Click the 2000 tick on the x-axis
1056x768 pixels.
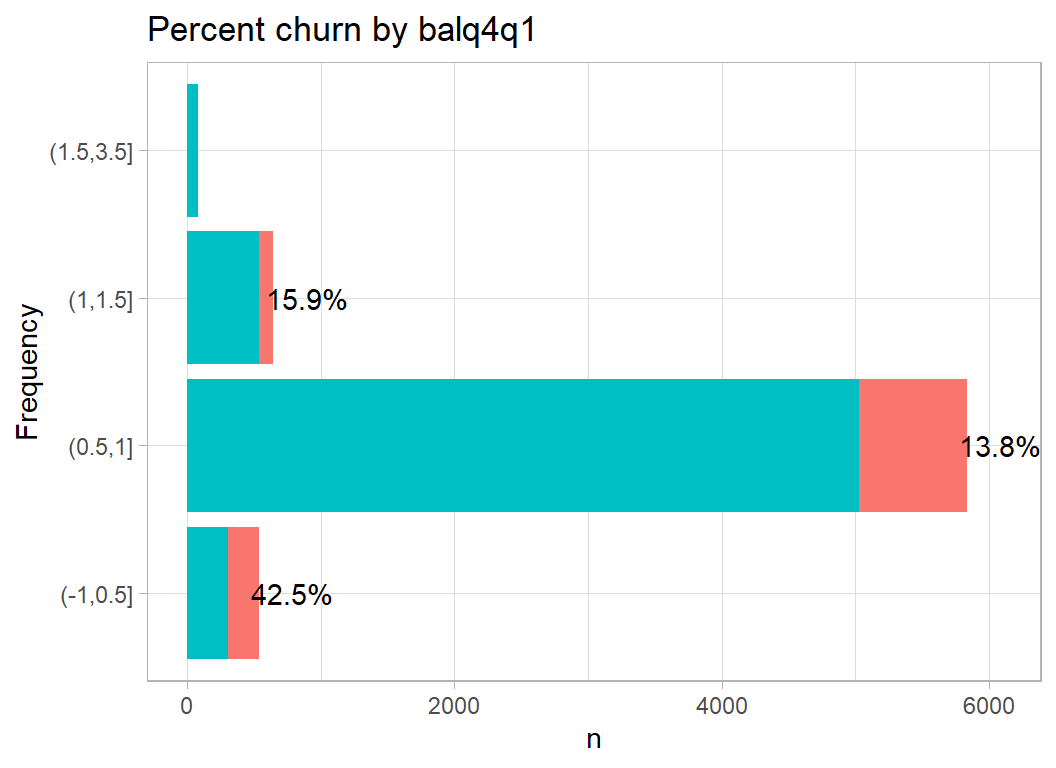click(454, 706)
